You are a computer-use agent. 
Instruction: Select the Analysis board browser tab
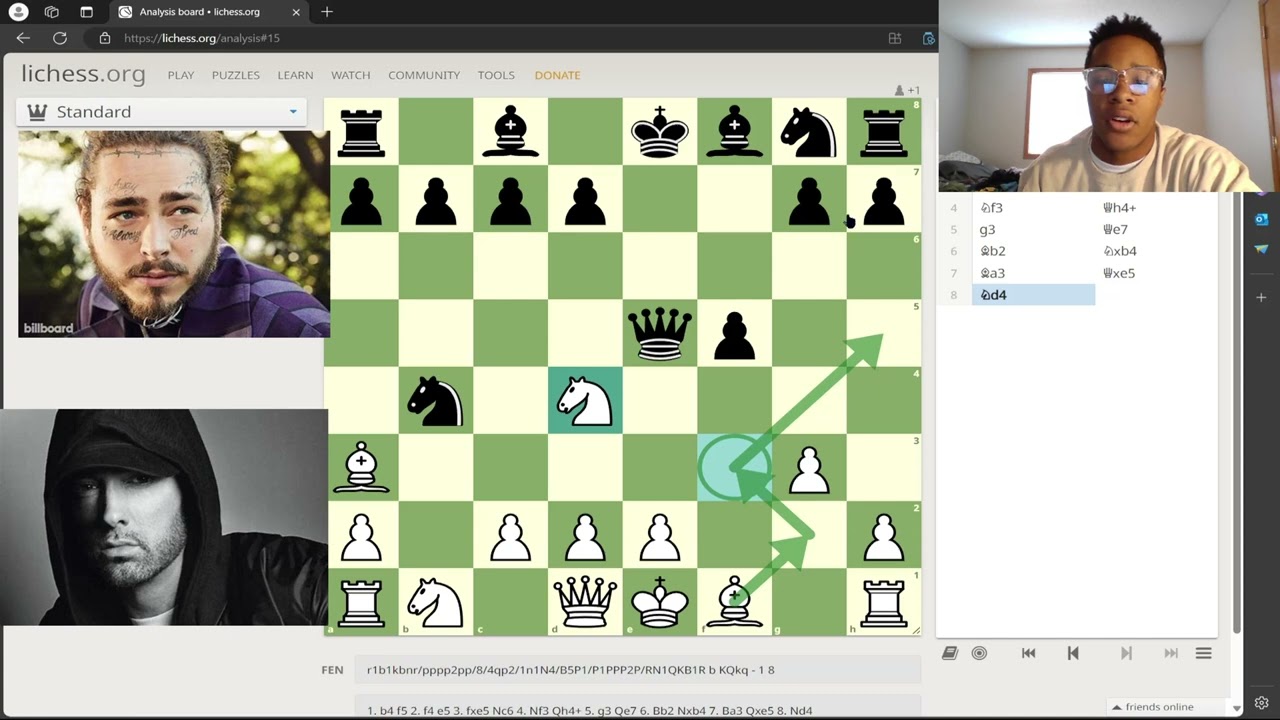208,12
